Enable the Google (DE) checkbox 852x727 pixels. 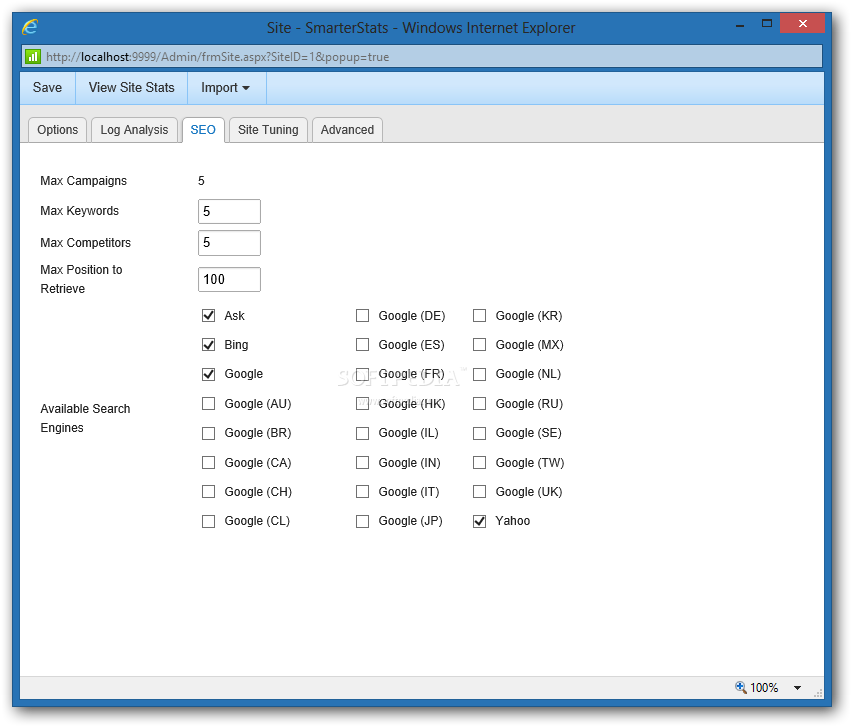click(x=362, y=316)
